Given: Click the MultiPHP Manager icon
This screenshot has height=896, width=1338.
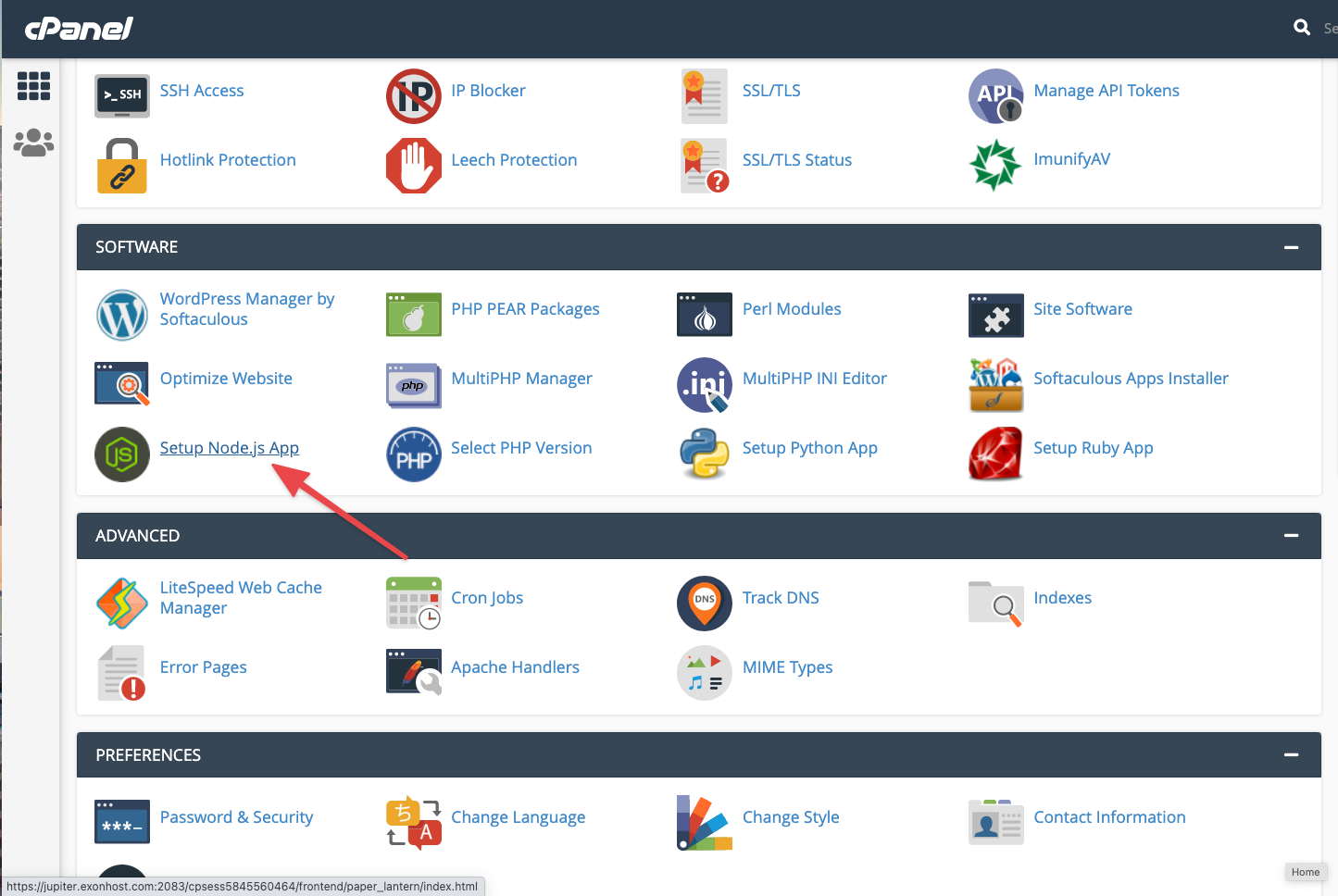Looking at the screenshot, I should 414,385.
